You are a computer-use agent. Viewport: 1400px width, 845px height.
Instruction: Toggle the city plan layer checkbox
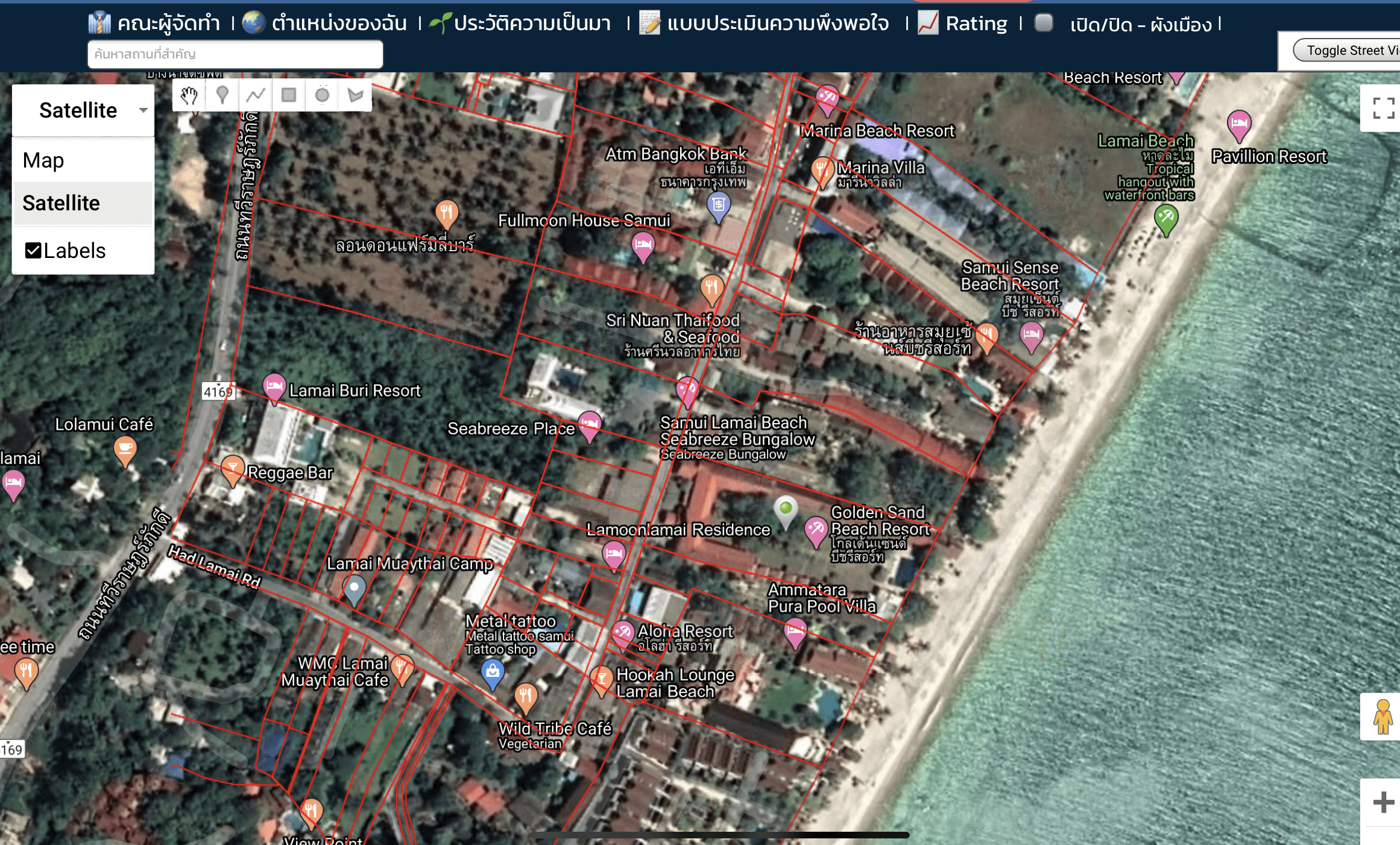(1043, 23)
